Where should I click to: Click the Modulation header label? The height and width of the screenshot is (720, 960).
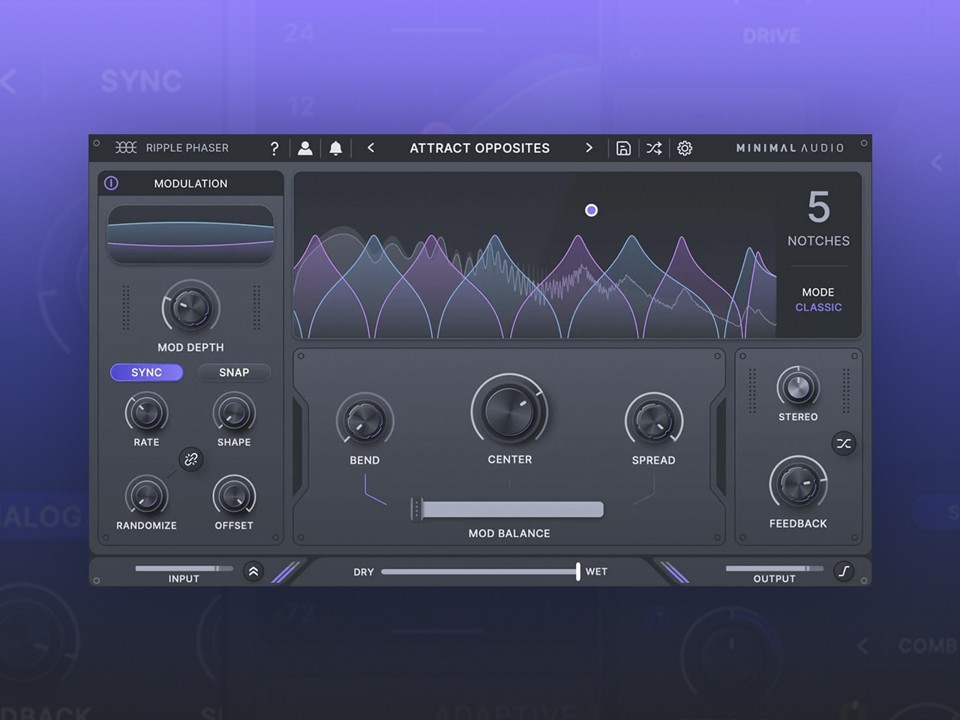click(x=190, y=184)
